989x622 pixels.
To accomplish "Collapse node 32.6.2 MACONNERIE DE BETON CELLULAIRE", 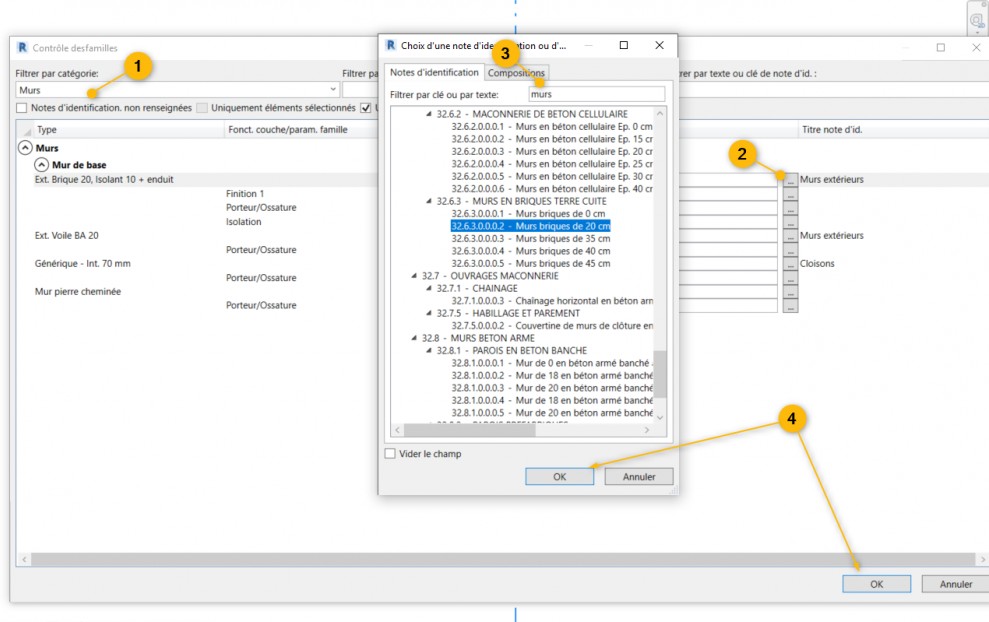I will (429, 114).
